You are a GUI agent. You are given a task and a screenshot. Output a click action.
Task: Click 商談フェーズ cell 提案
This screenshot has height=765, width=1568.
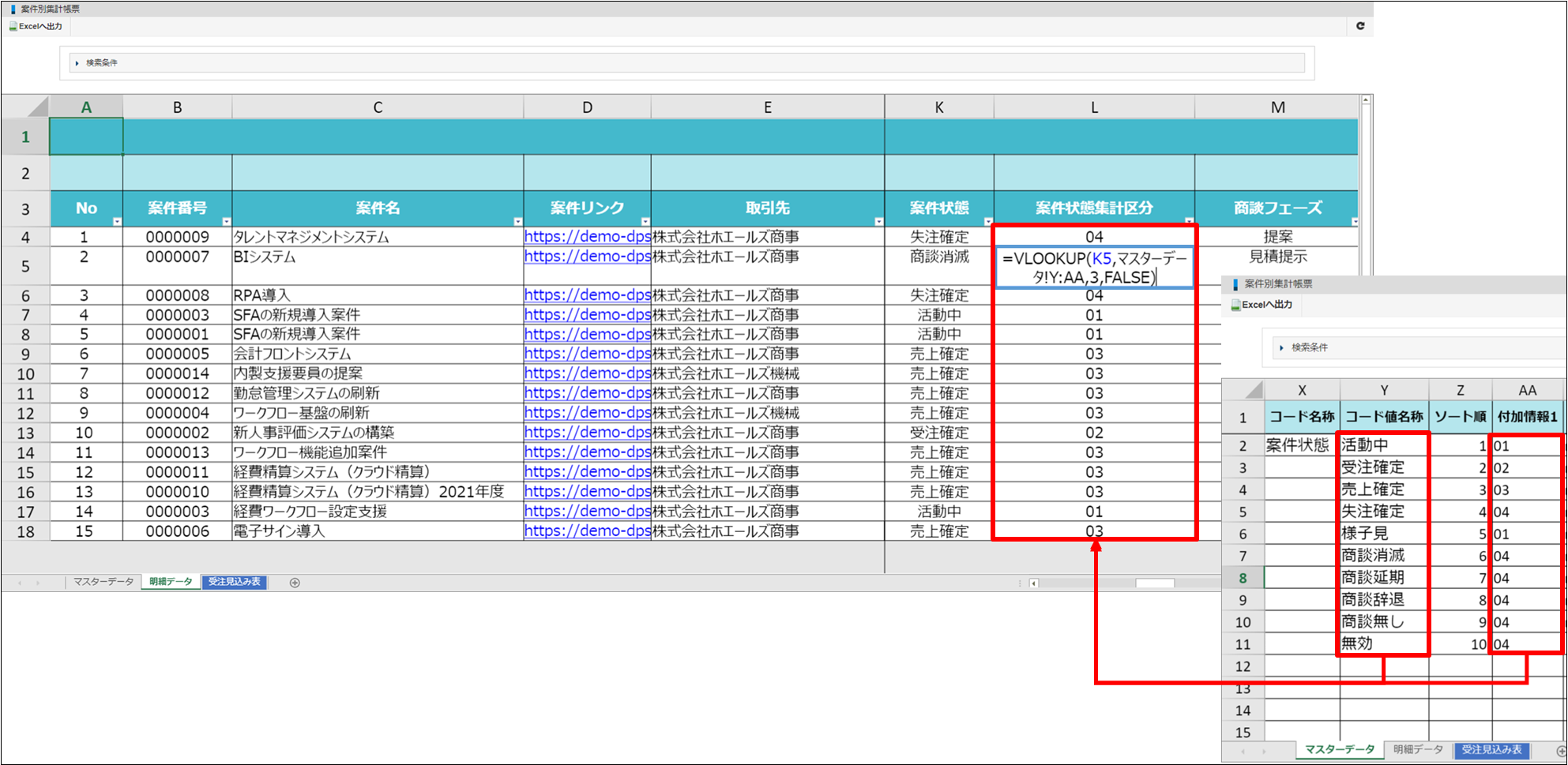(1277, 237)
